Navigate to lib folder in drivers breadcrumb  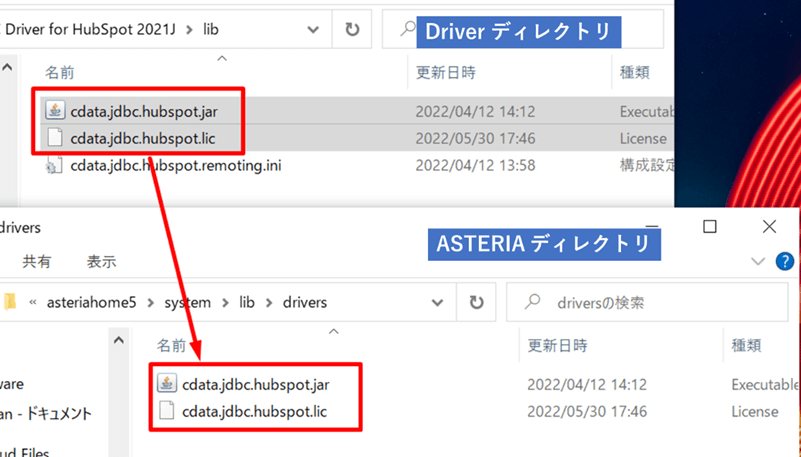click(247, 302)
